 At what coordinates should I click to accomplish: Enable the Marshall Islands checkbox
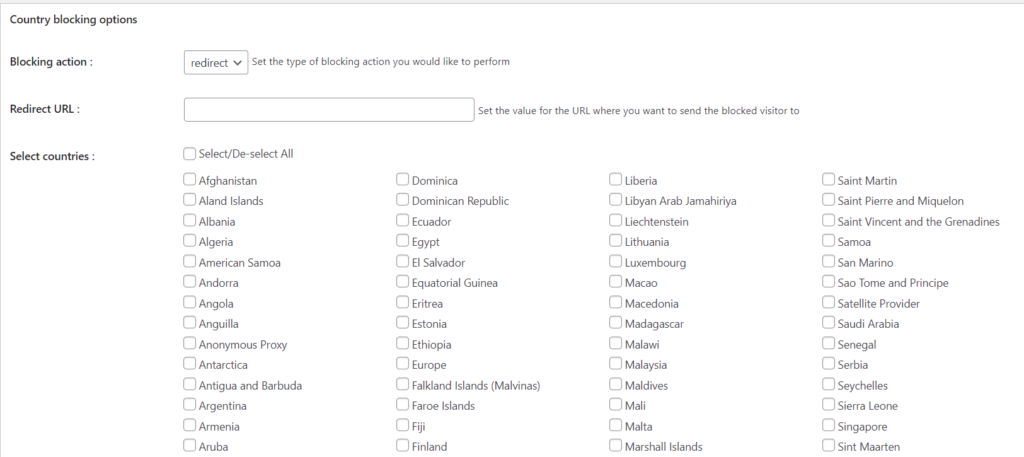(x=616, y=446)
